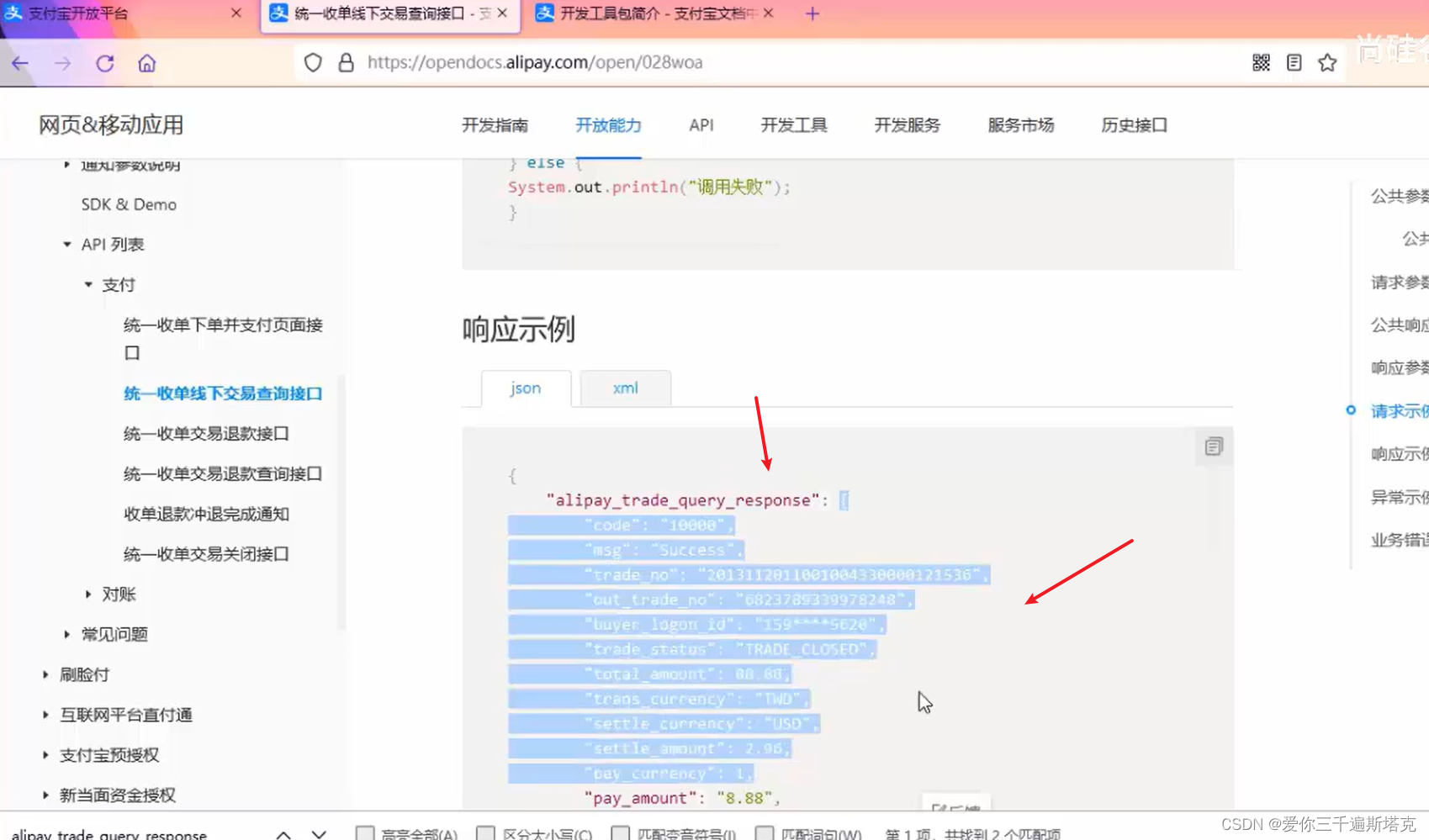Image resolution: width=1429 pixels, height=840 pixels.
Task: Toggle reader view icon in address bar
Action: click(1294, 62)
